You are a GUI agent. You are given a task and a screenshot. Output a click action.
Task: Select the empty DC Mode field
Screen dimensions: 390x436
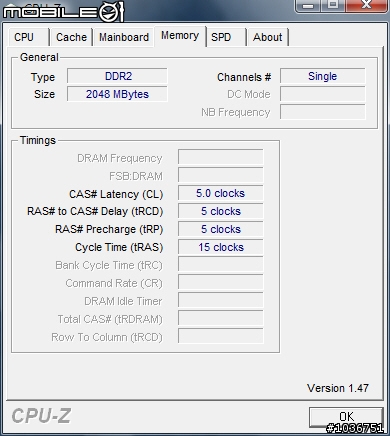pyautogui.click(x=323, y=94)
